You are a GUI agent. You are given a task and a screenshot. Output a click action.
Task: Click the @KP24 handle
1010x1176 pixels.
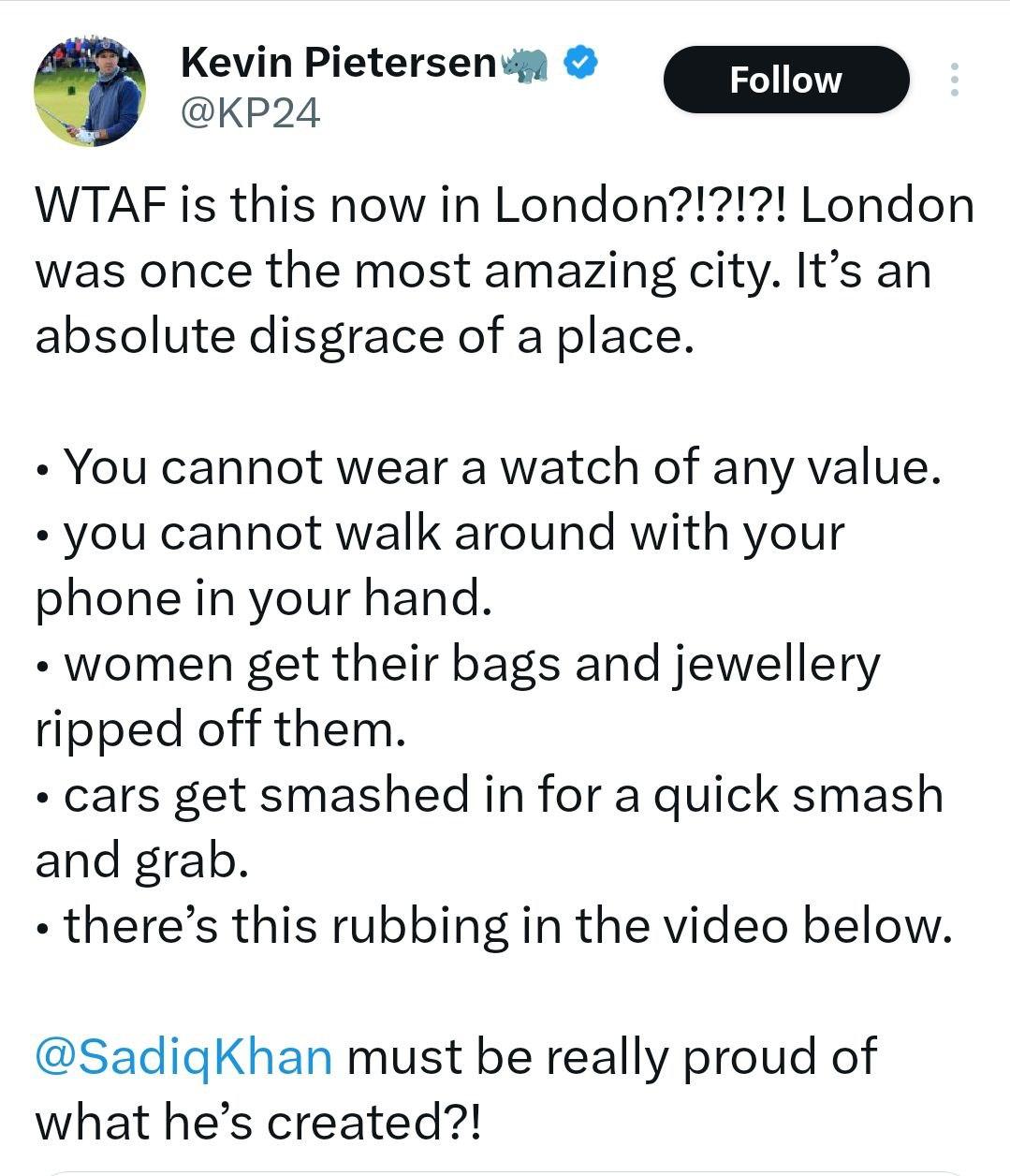click(250, 113)
